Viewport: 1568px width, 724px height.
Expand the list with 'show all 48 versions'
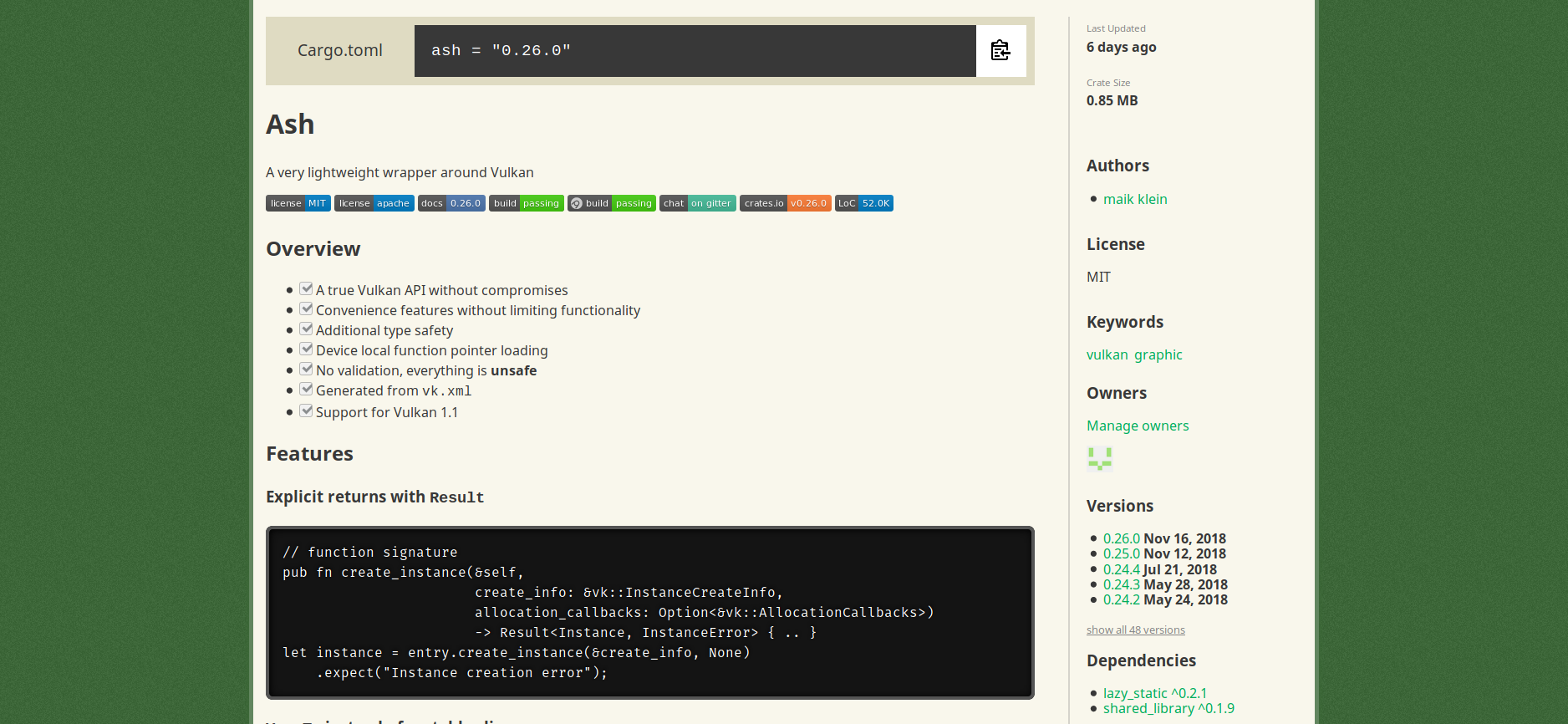1135,630
